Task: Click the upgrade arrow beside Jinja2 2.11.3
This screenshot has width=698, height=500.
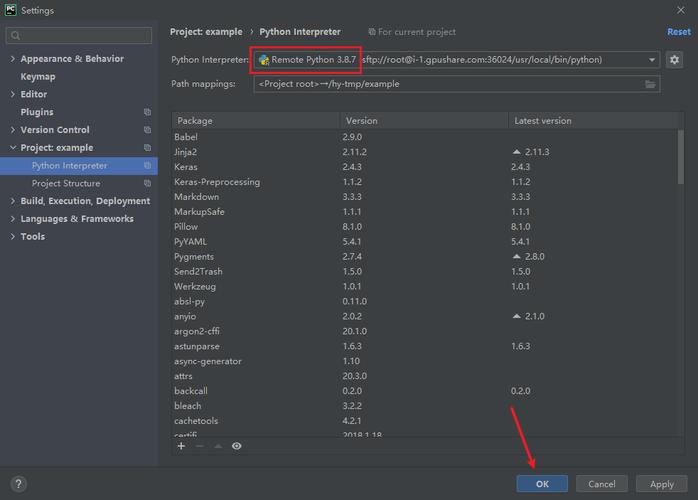Action: pyautogui.click(x=516, y=152)
